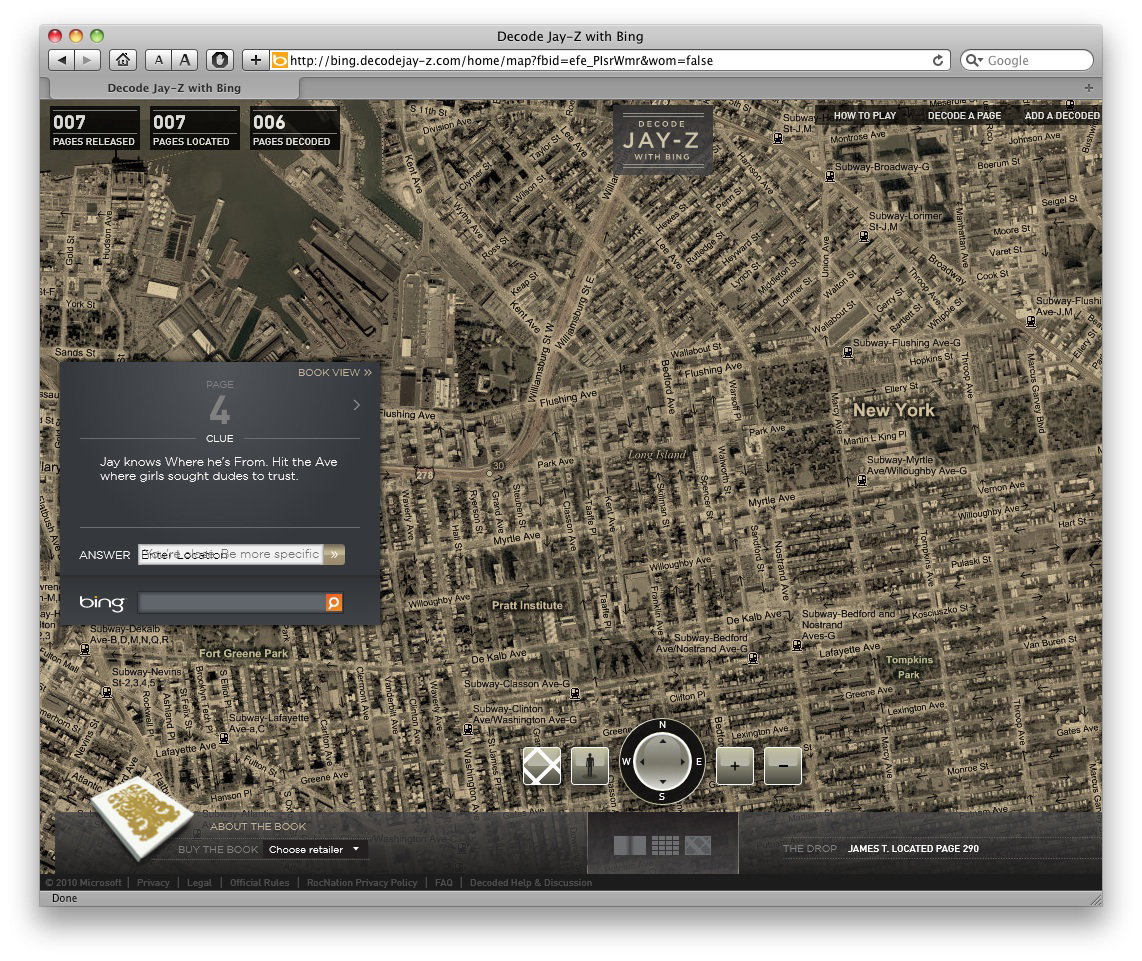Open BOOK VIEW link
Screen dimensions: 1142x961
click(x=334, y=372)
